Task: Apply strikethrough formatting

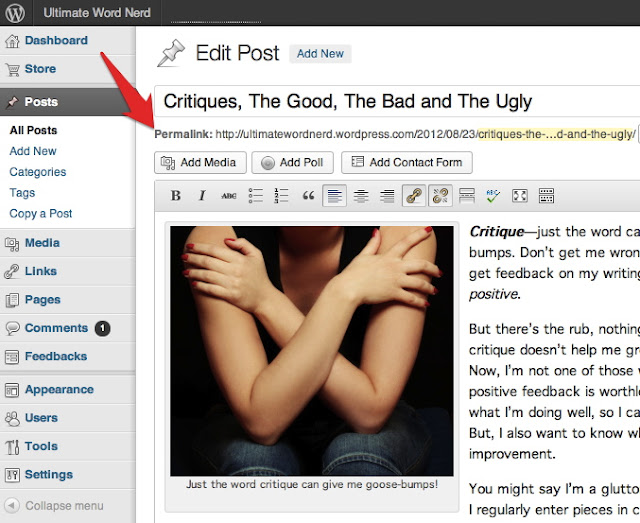Action: pos(229,196)
